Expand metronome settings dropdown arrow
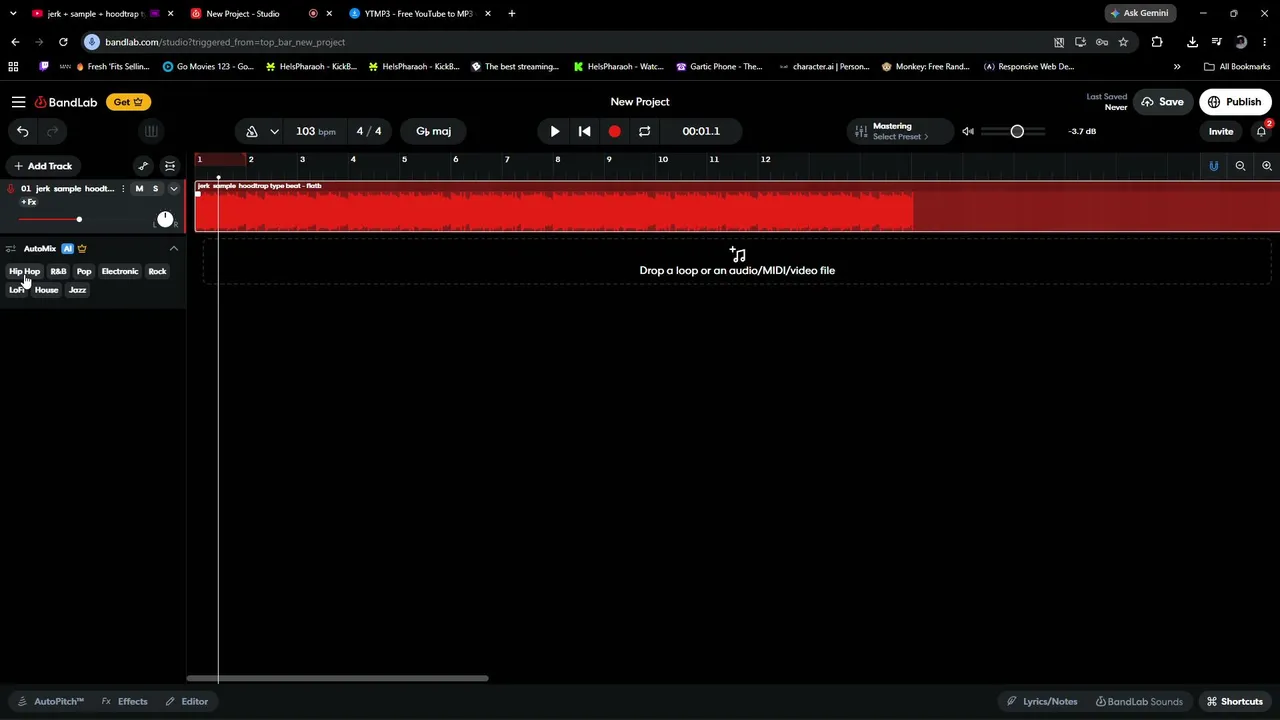This screenshot has width=1280, height=720. point(274,131)
